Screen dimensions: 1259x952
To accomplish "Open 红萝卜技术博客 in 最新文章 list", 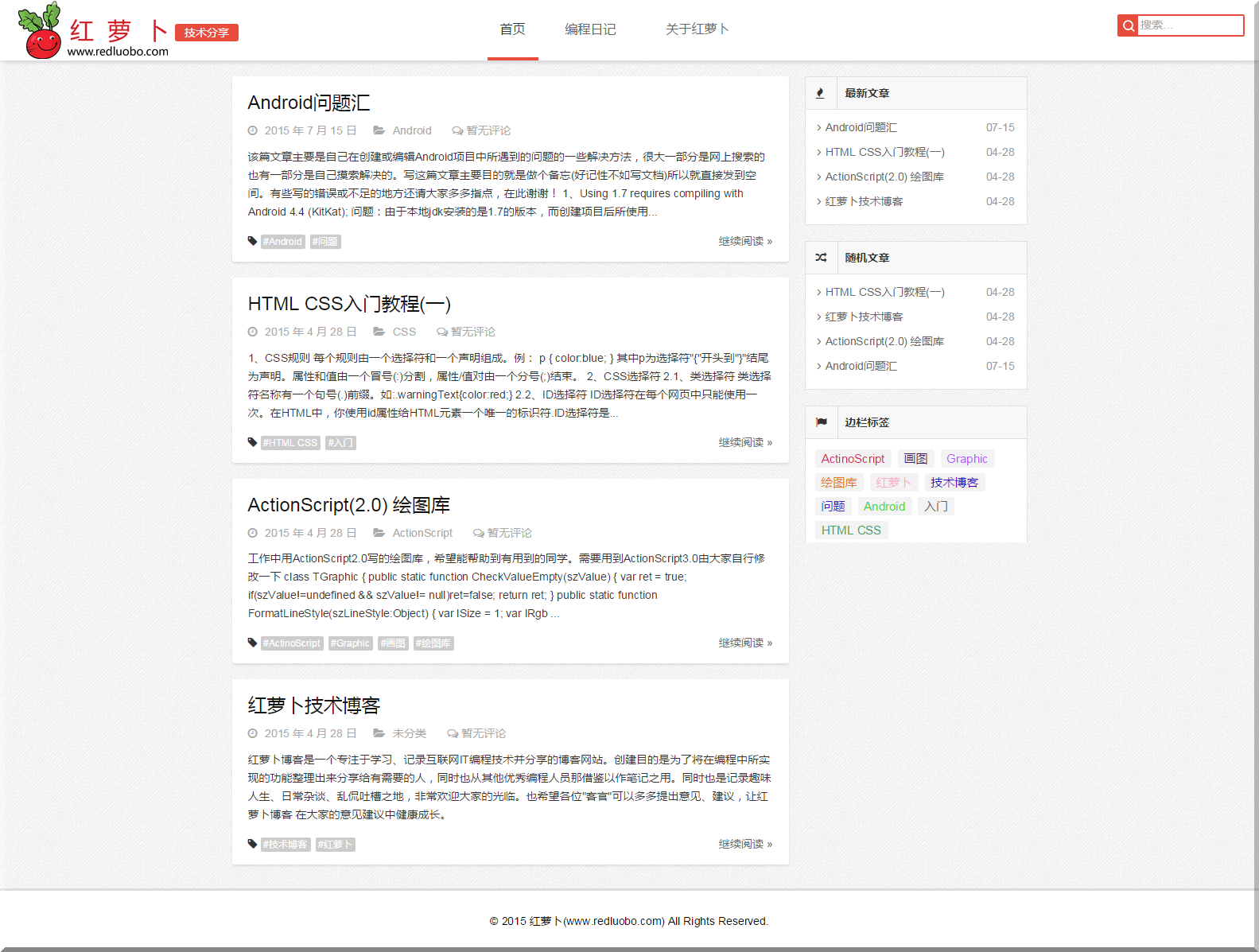I will (864, 201).
